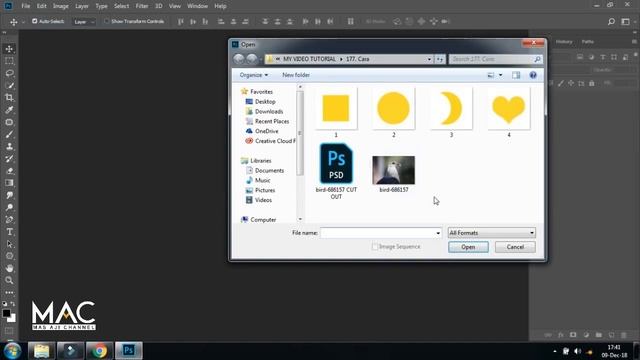
Task: Select the Hand tool
Action: 9,268
